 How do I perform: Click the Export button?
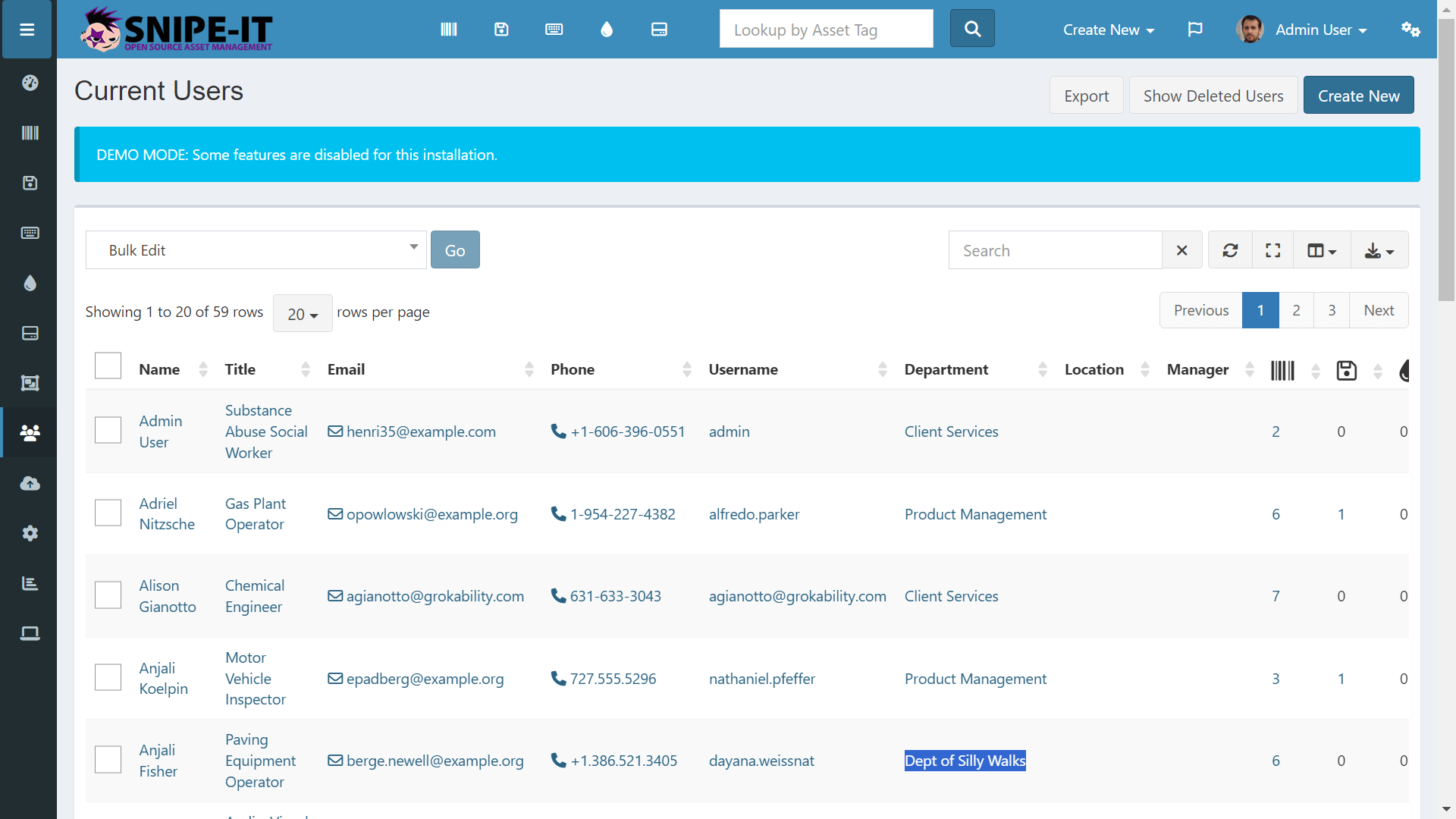pyautogui.click(x=1086, y=96)
